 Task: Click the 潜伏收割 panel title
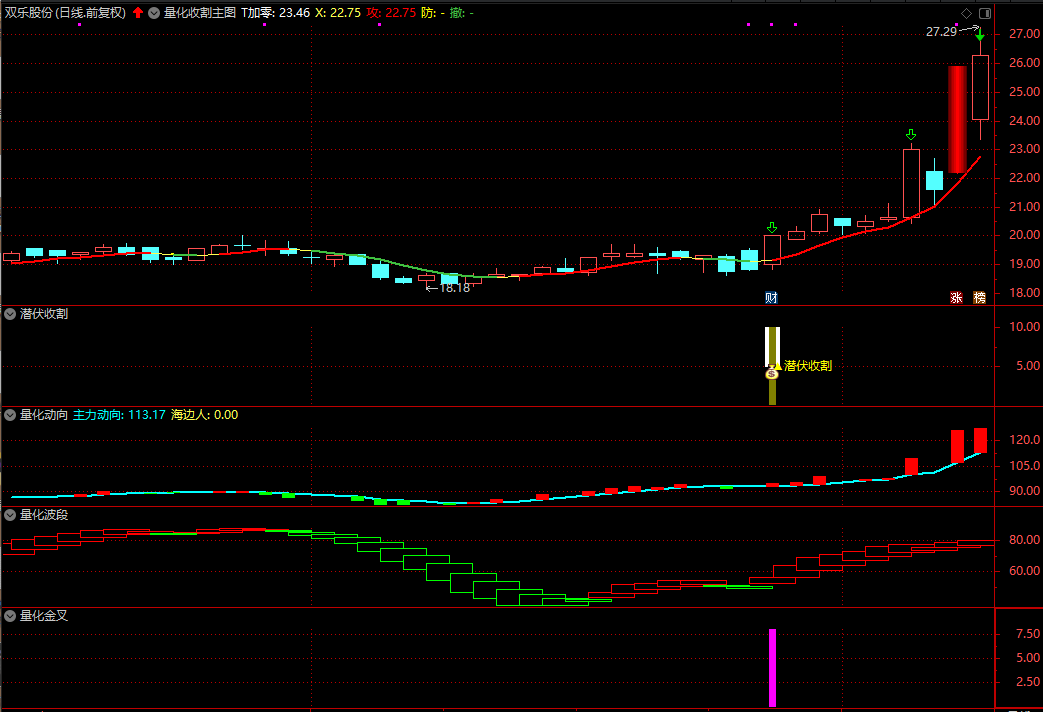click(x=44, y=314)
